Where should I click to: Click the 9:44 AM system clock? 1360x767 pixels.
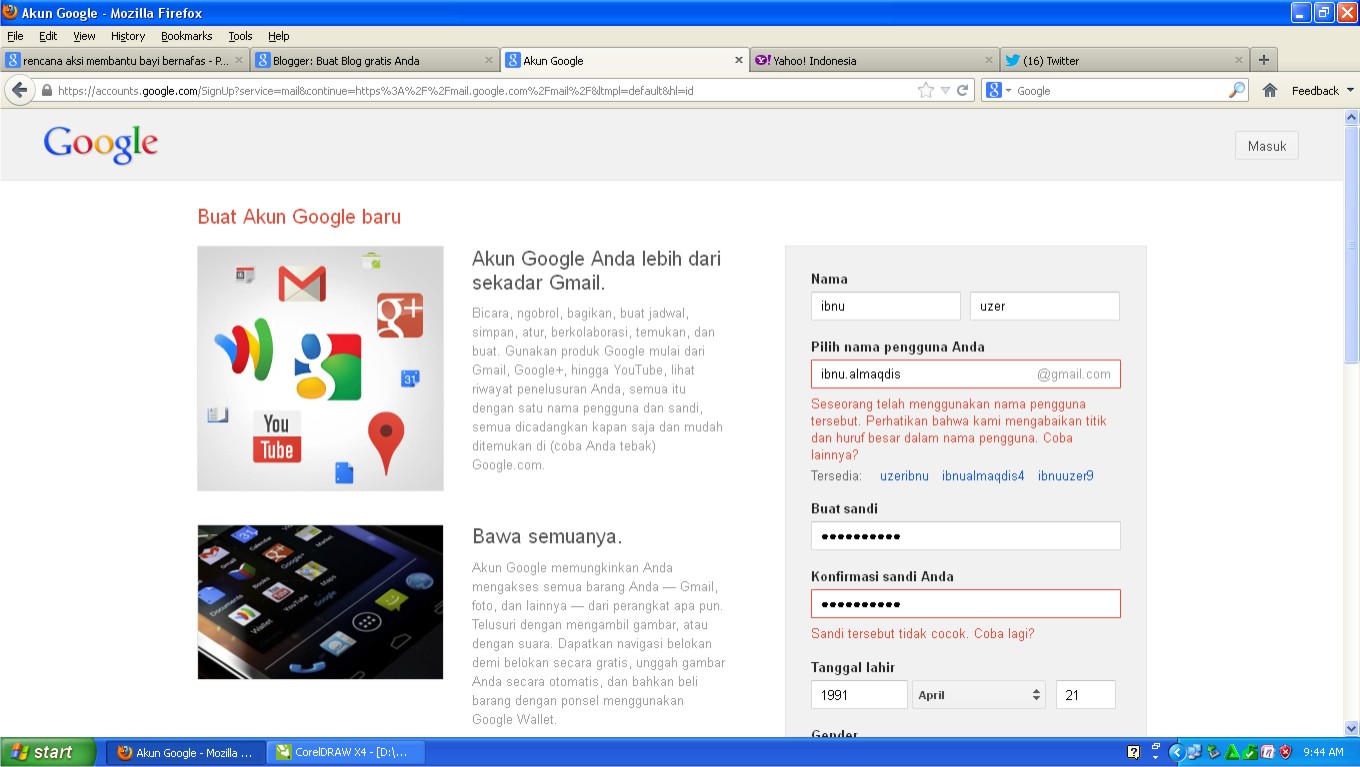click(x=1323, y=752)
